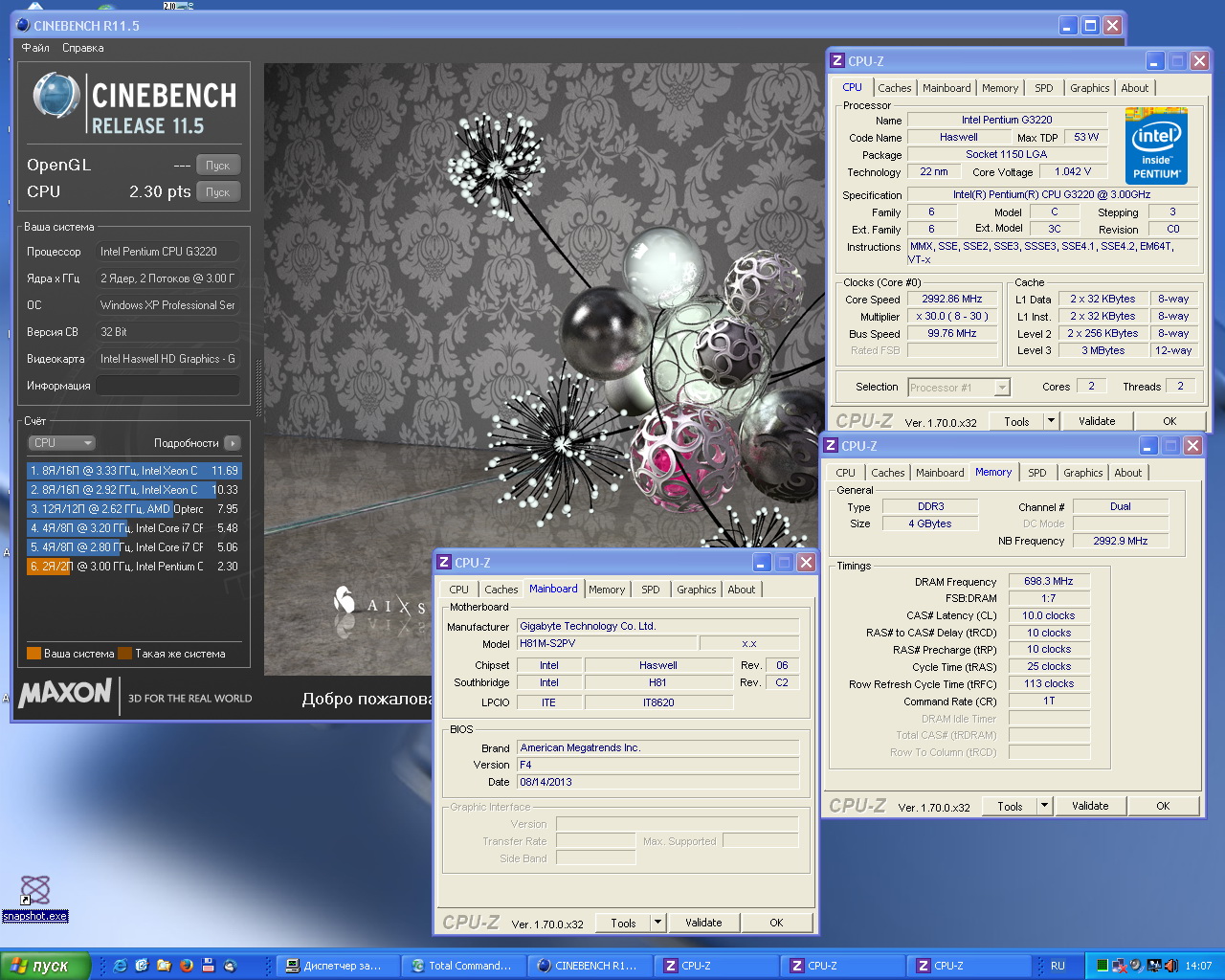Click the CPU-Z Mainboard window title icon

point(444,563)
